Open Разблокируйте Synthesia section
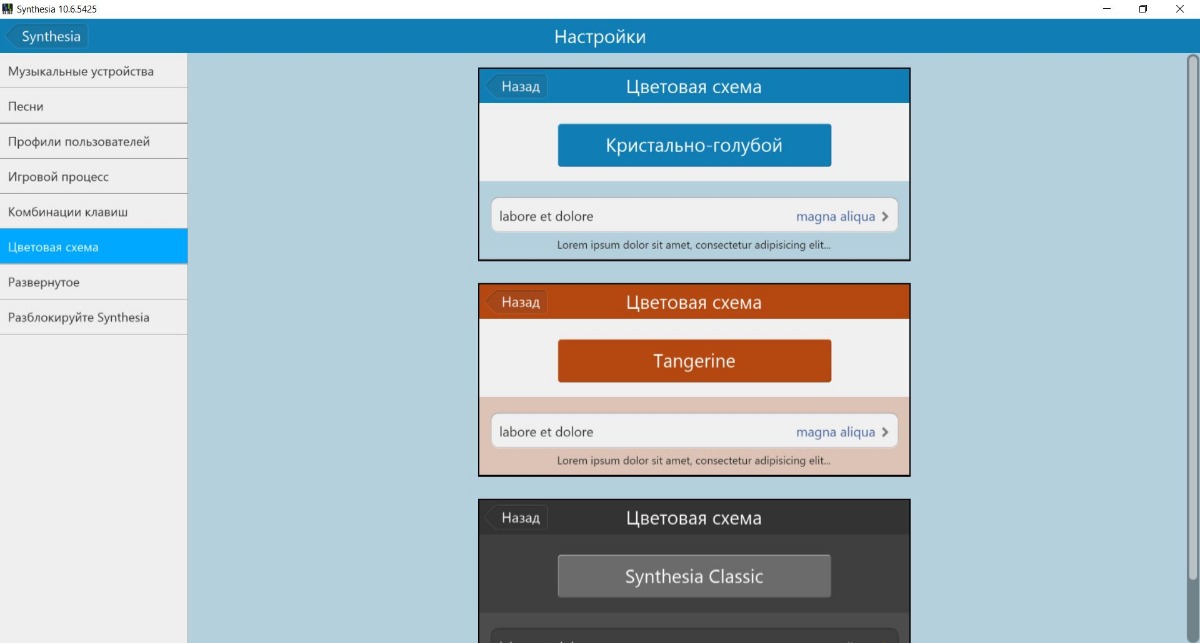Screen dimensions: 1200x643 93,317
